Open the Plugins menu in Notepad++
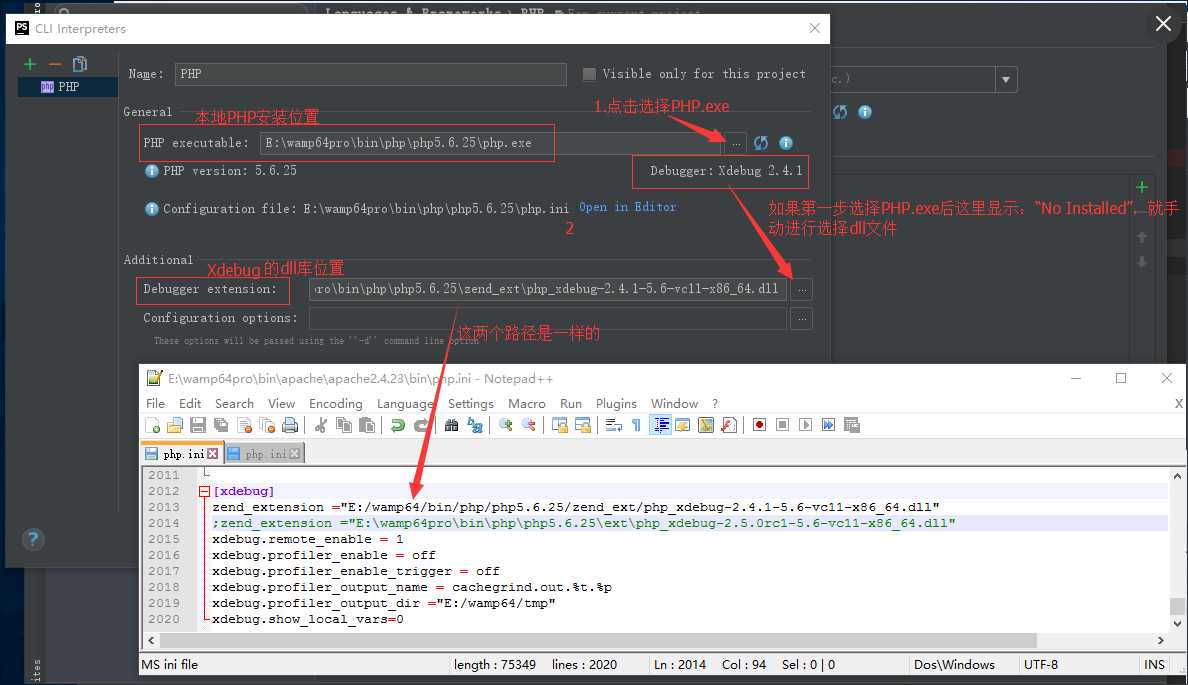Screen dimensions: 1188x685 point(616,404)
